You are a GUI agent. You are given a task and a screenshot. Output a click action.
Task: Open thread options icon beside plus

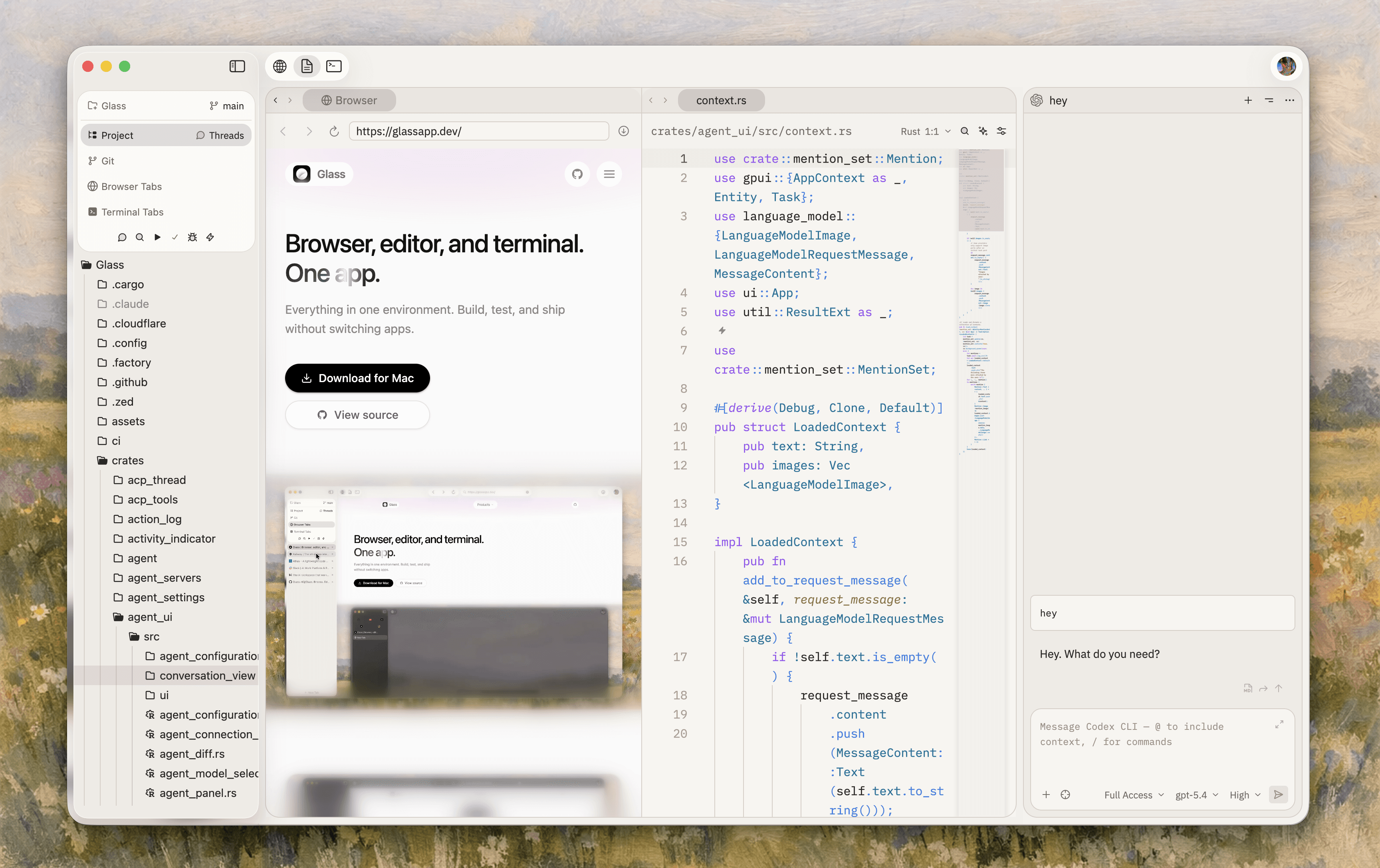(1269, 100)
